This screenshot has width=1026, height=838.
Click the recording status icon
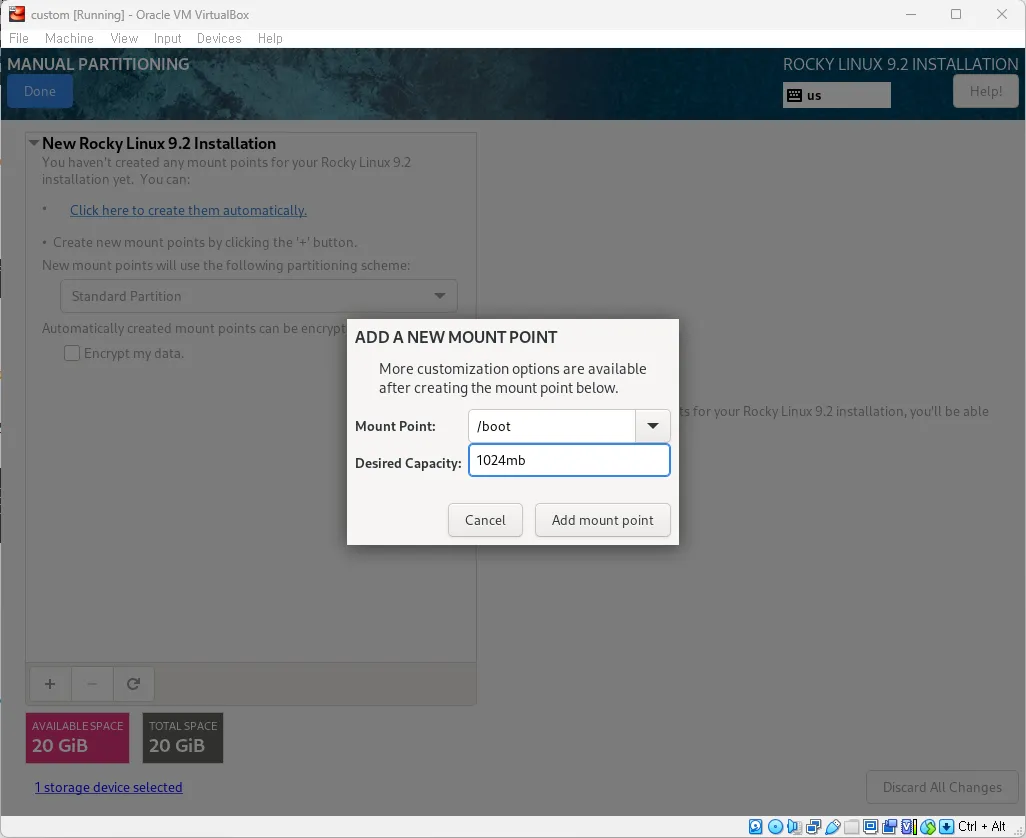[889, 826]
